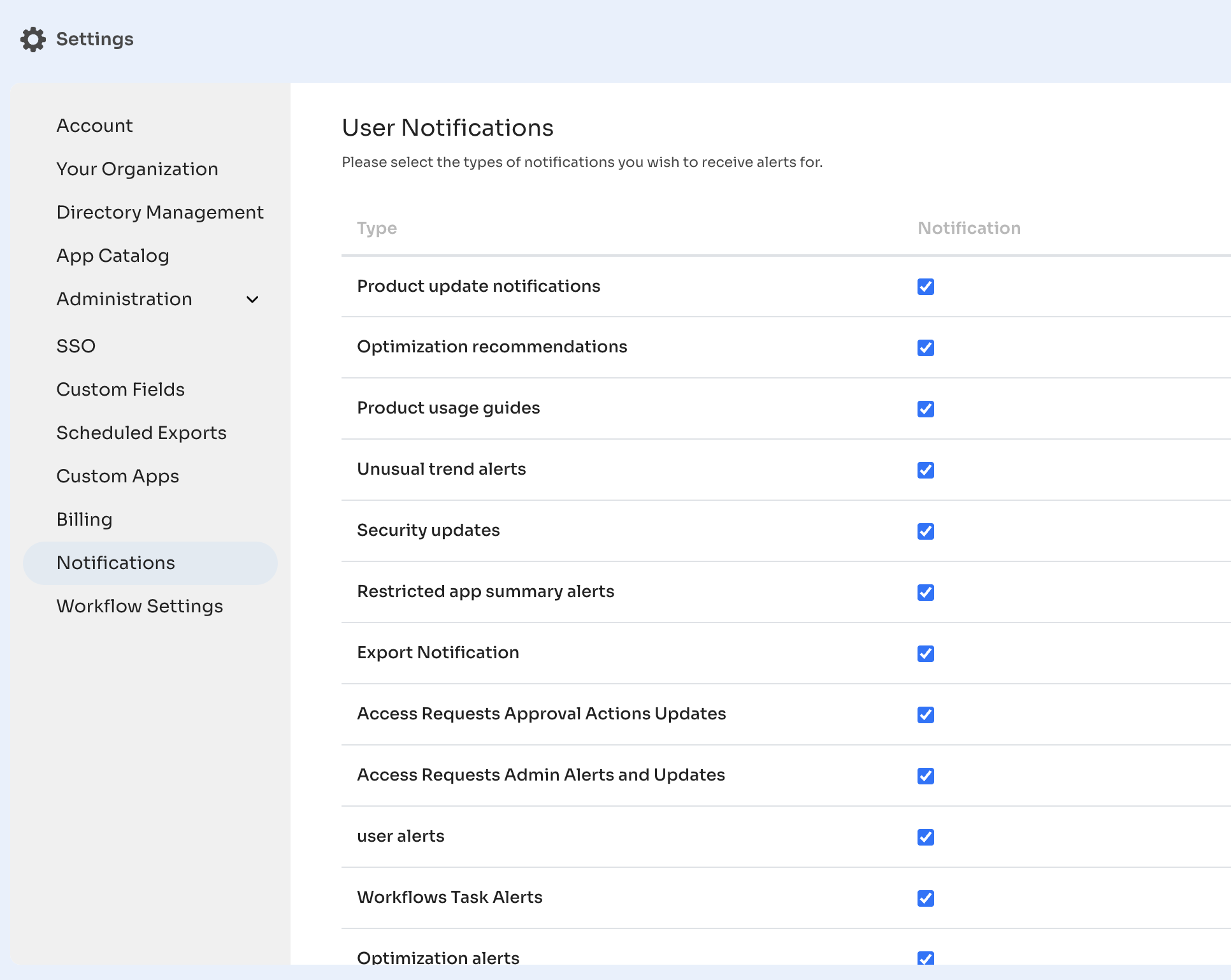The height and width of the screenshot is (980, 1231).
Task: Open Scheduled Exports
Action: pos(141,433)
